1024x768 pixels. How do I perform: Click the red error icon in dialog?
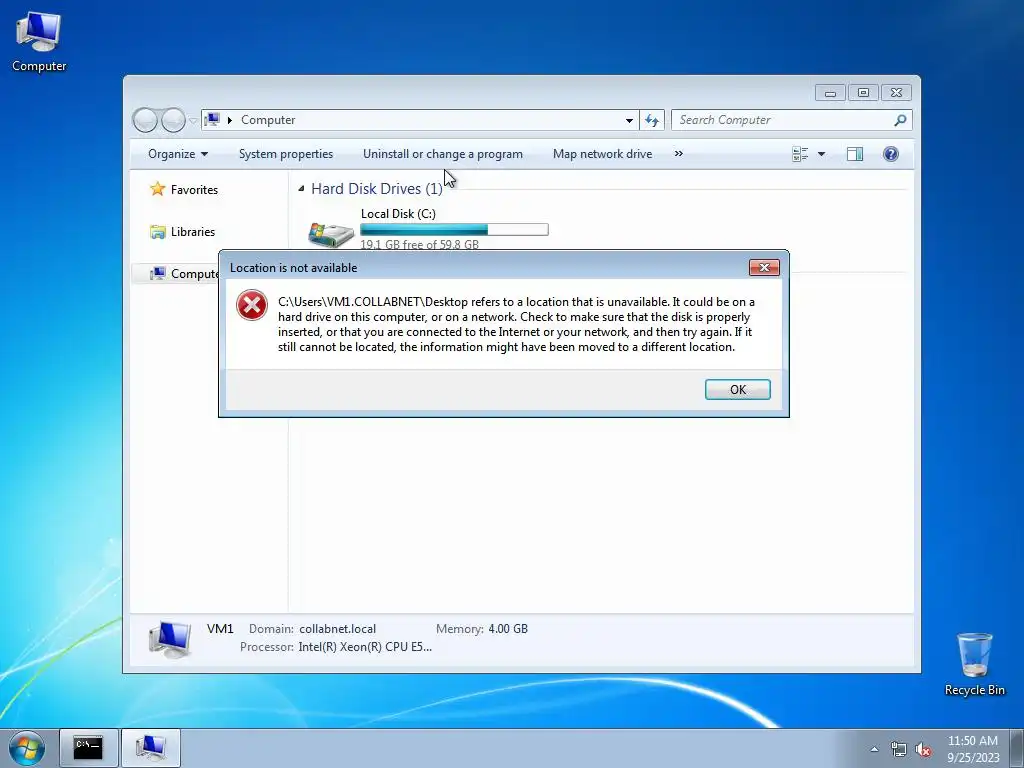click(x=251, y=305)
